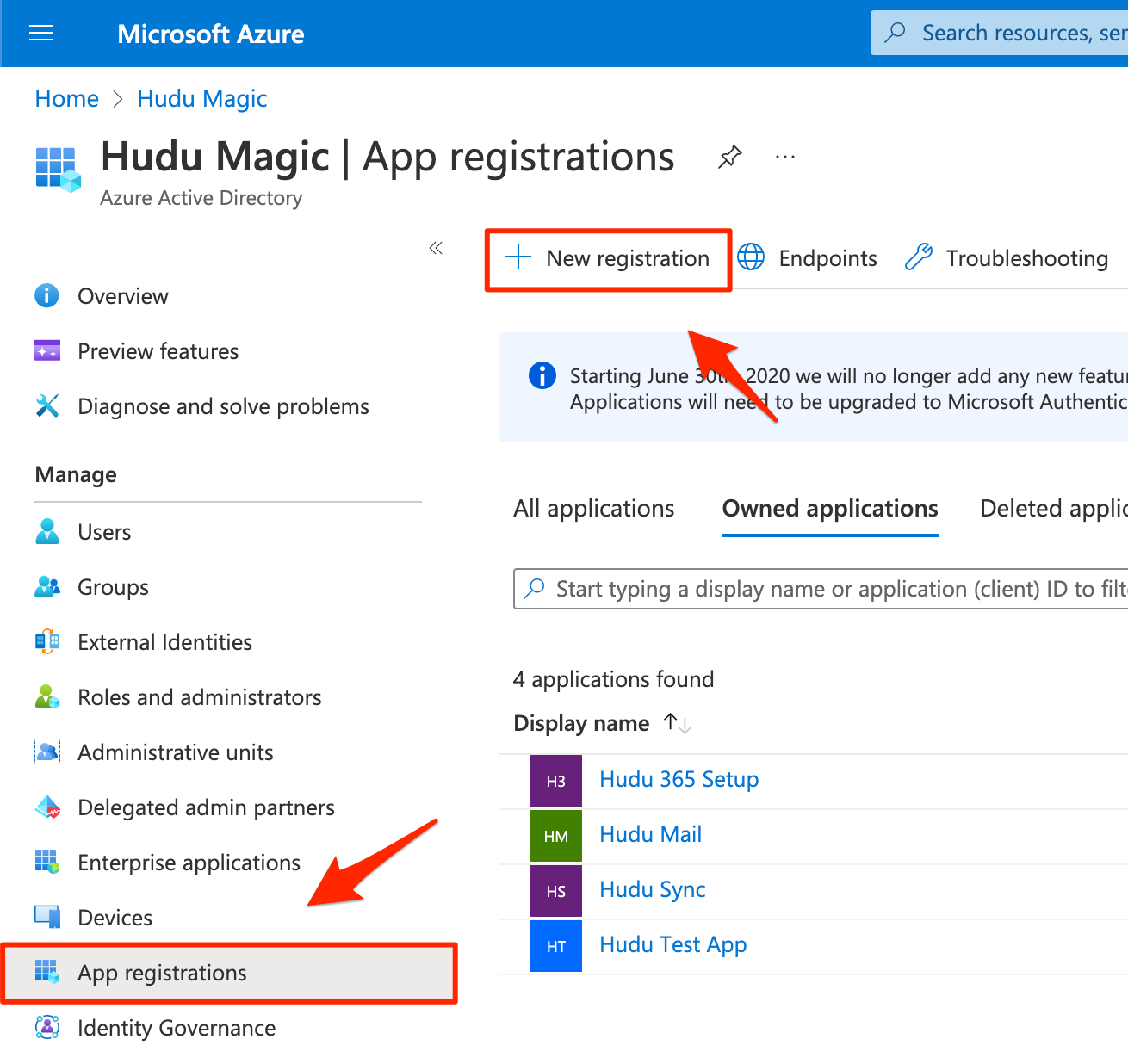The height and width of the screenshot is (1064, 1128).
Task: Select App registrations in sidebar
Action: [229, 973]
